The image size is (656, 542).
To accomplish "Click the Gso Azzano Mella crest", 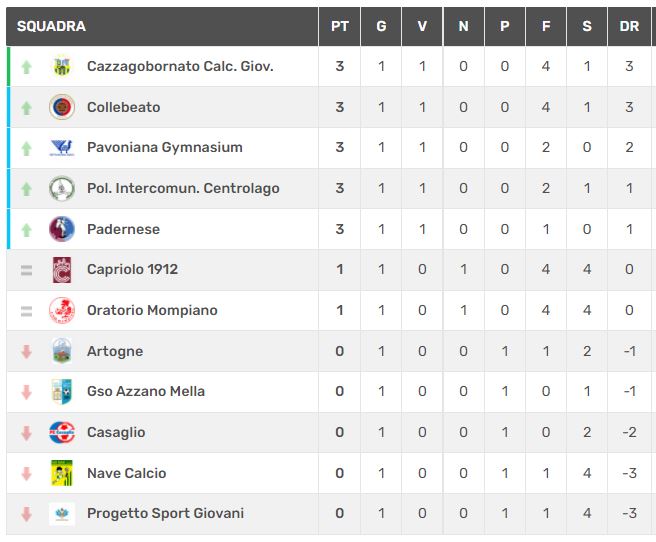I will (x=61, y=392).
